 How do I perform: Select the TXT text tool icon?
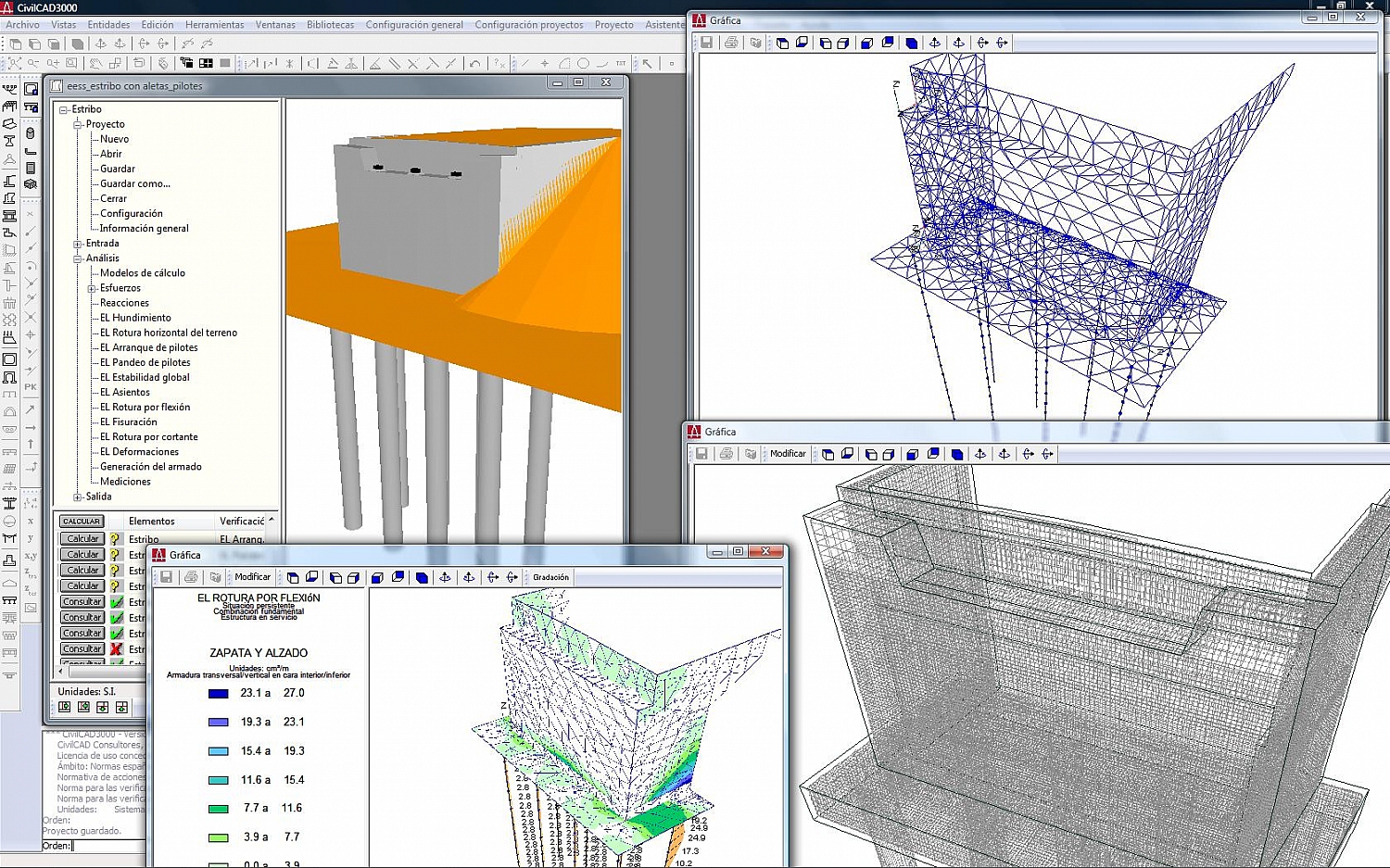point(620,64)
